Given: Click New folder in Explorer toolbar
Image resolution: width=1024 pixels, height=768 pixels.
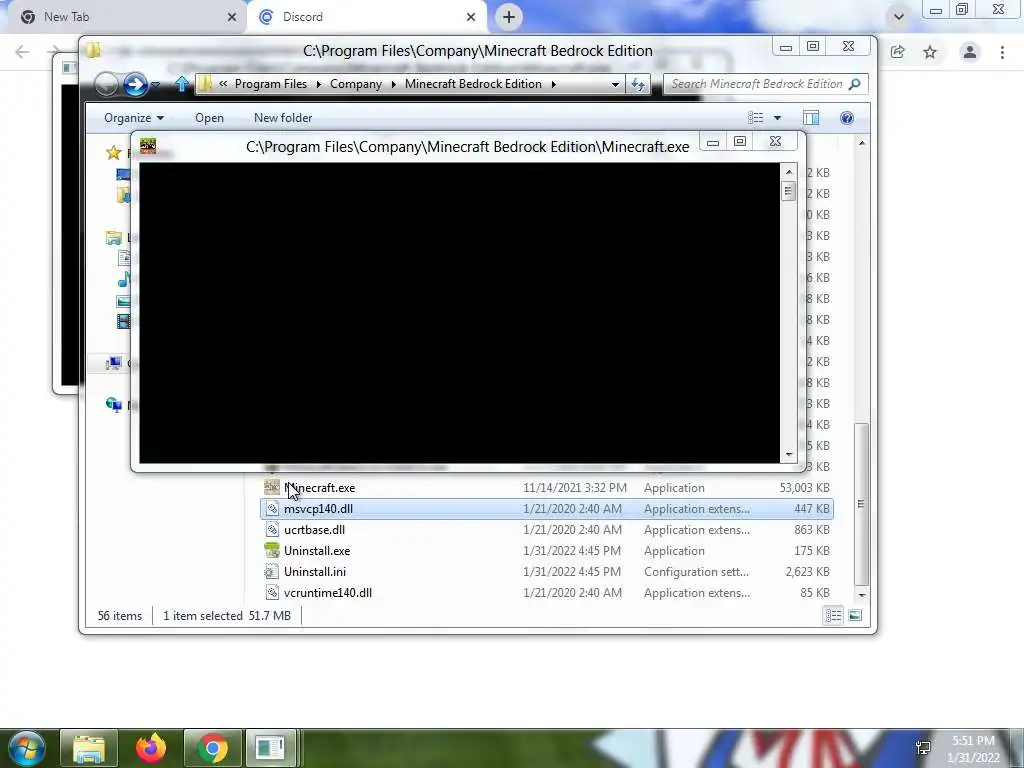Looking at the screenshot, I should coord(283,118).
